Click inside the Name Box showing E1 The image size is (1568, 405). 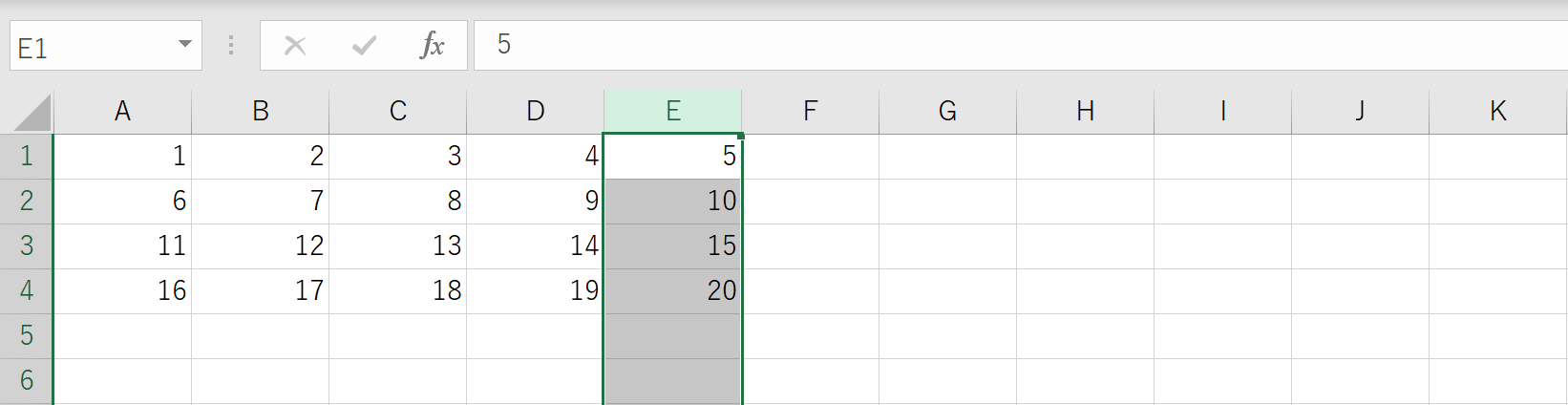(94, 46)
